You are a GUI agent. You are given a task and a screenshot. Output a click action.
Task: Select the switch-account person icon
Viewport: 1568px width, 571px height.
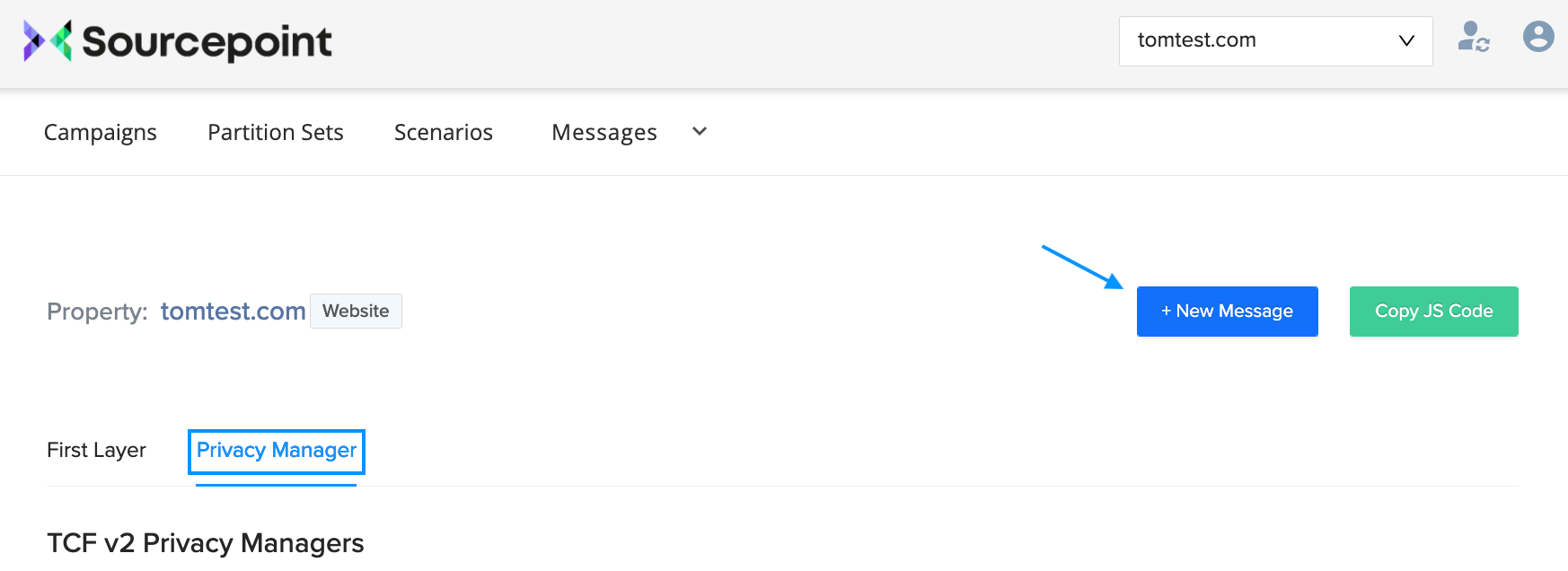tap(1471, 37)
